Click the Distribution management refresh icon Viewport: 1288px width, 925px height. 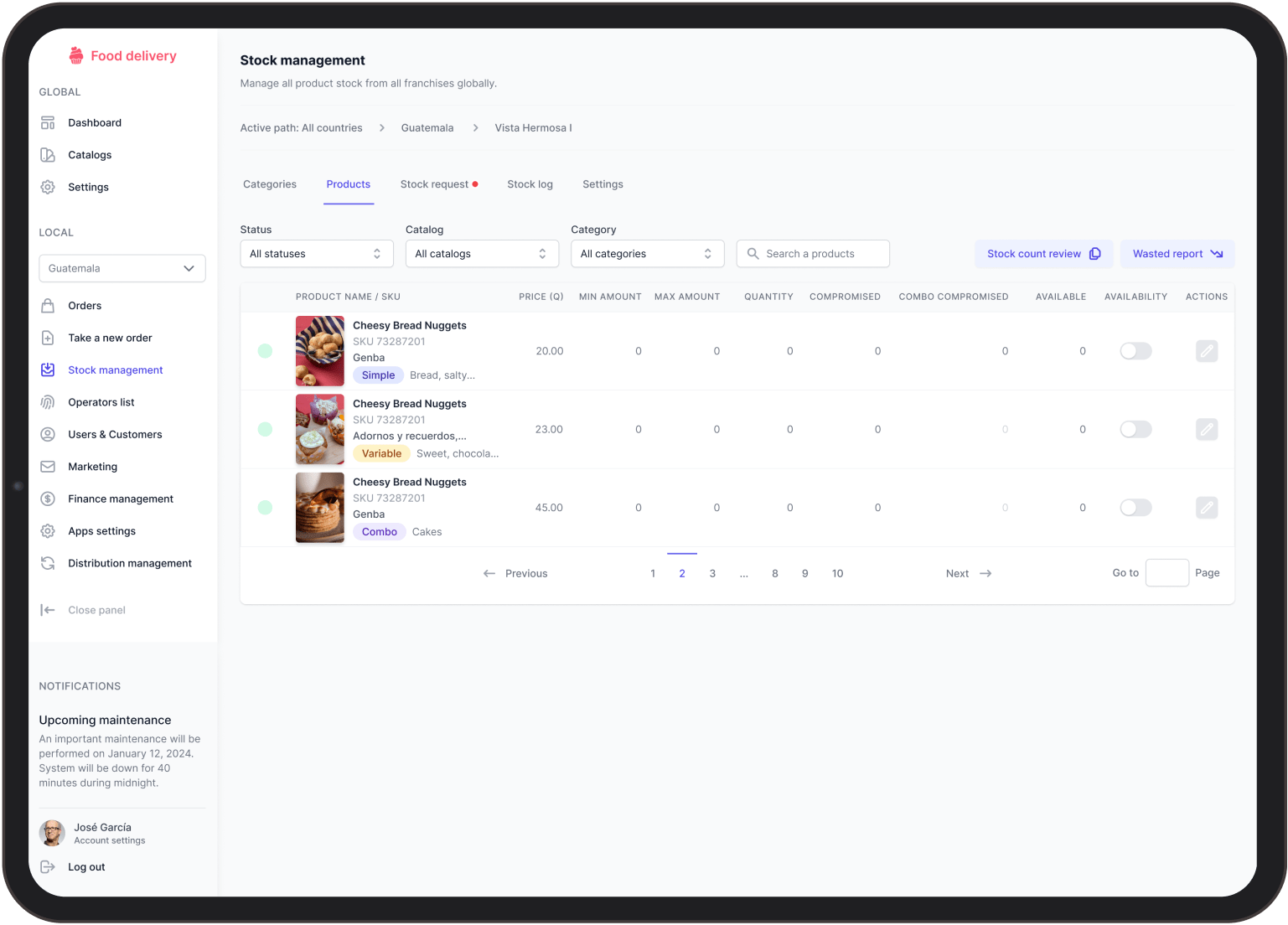(48, 563)
